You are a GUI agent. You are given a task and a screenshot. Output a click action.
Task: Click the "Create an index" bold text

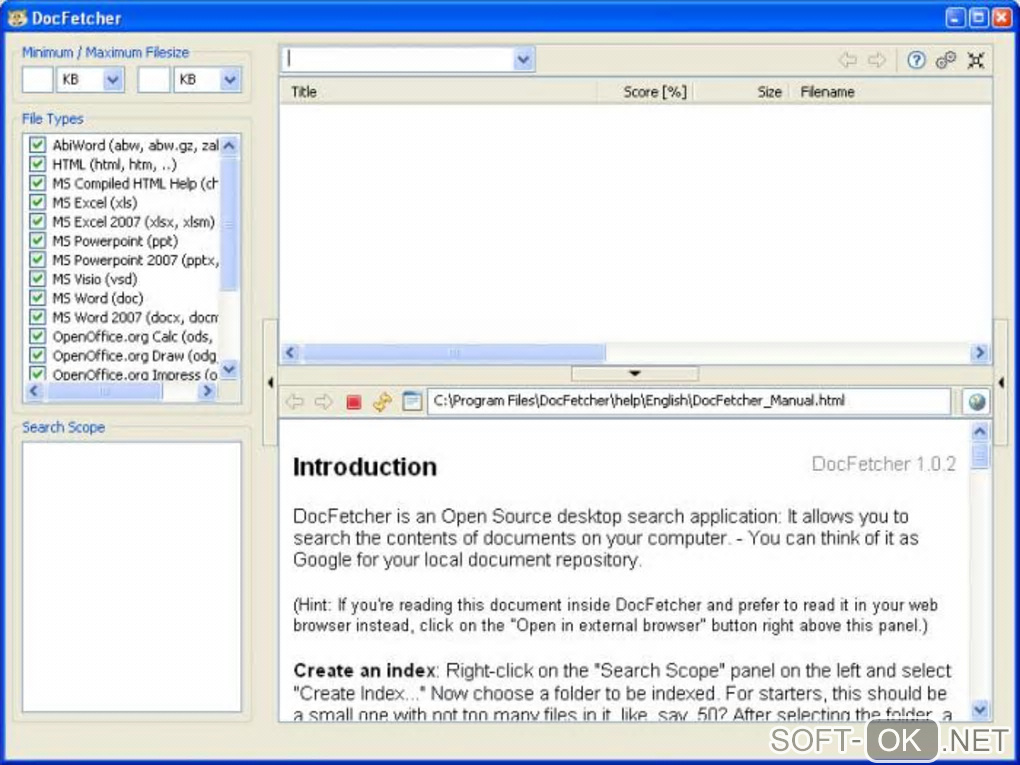coord(364,670)
